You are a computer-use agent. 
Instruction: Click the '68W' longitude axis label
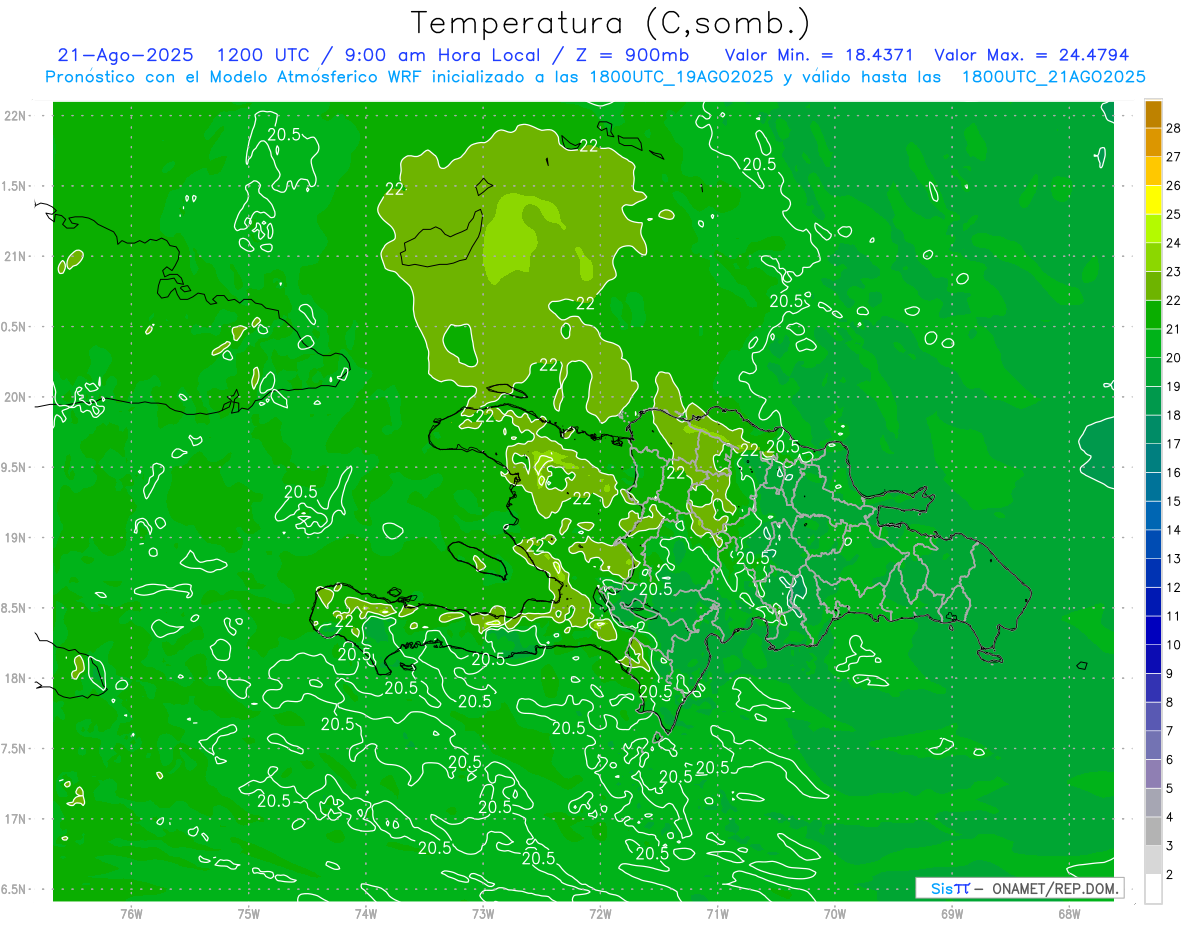click(x=1069, y=913)
